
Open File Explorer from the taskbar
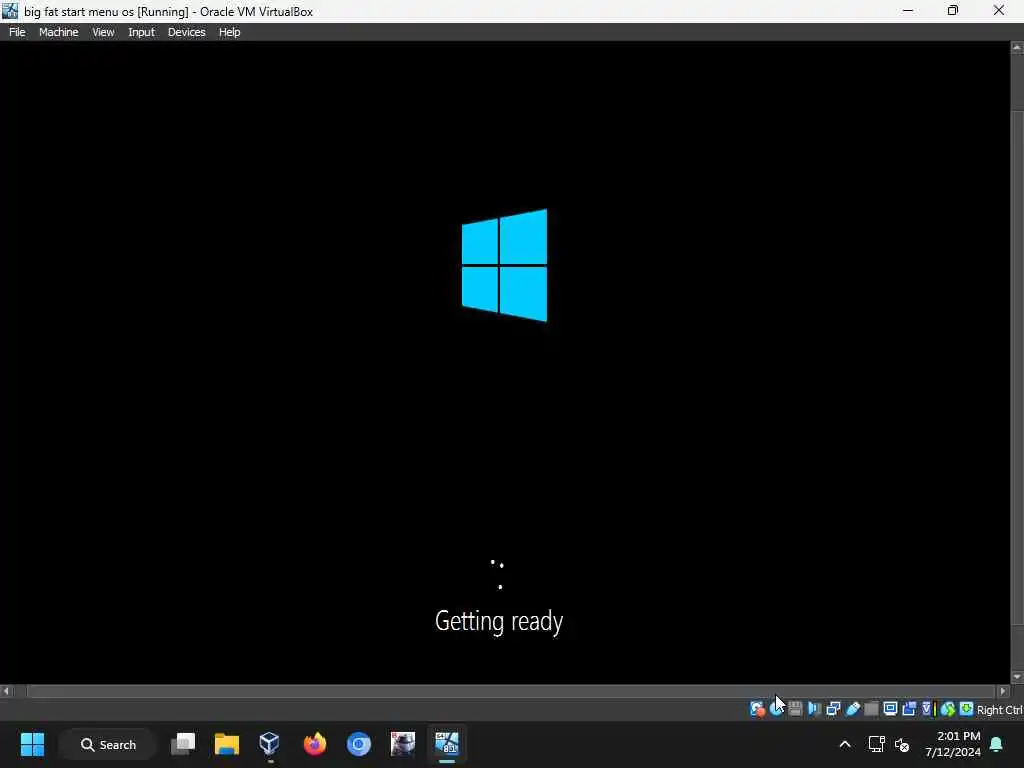[x=227, y=744]
